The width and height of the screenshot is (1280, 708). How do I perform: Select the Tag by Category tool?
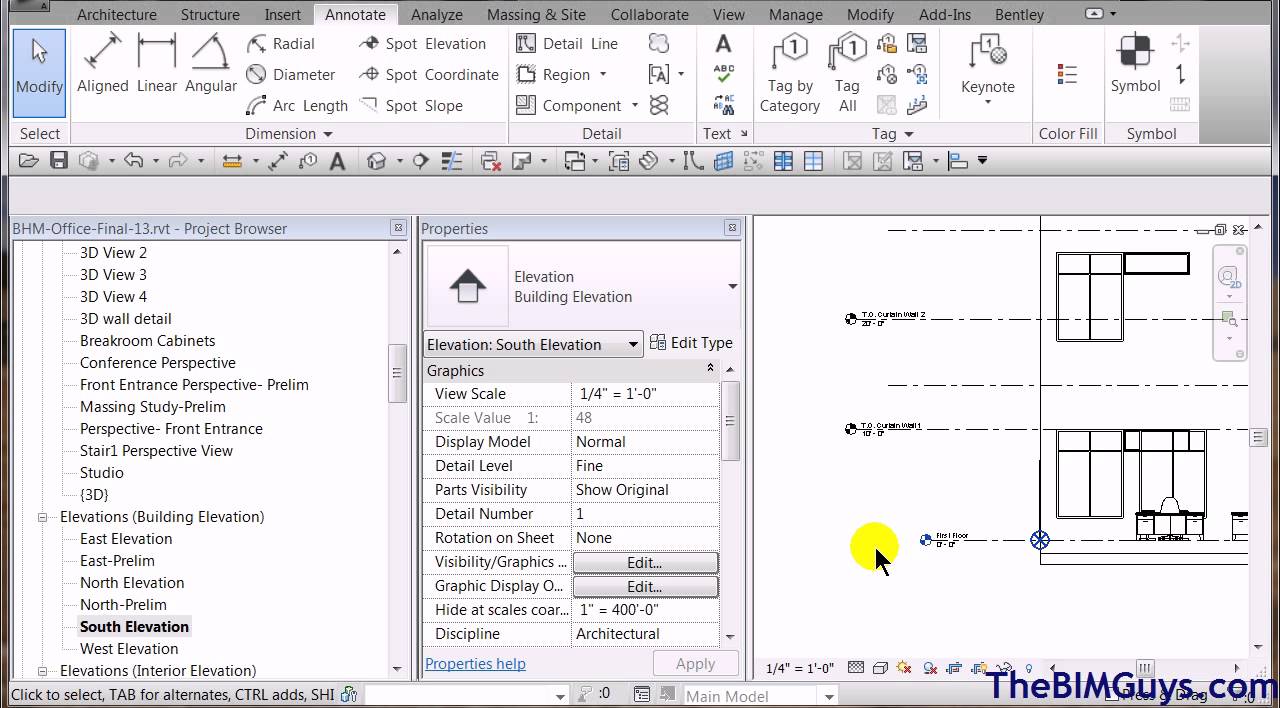[790, 70]
